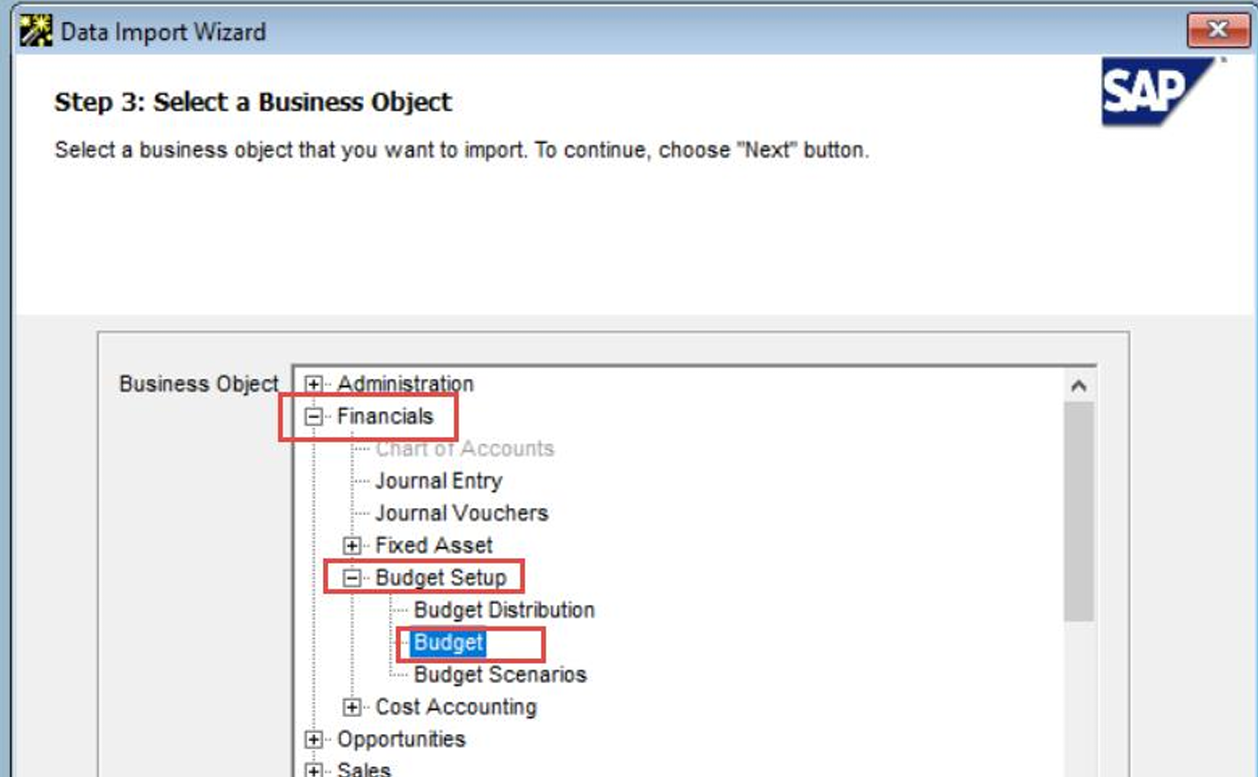Select the Administration tree item

(x=405, y=384)
